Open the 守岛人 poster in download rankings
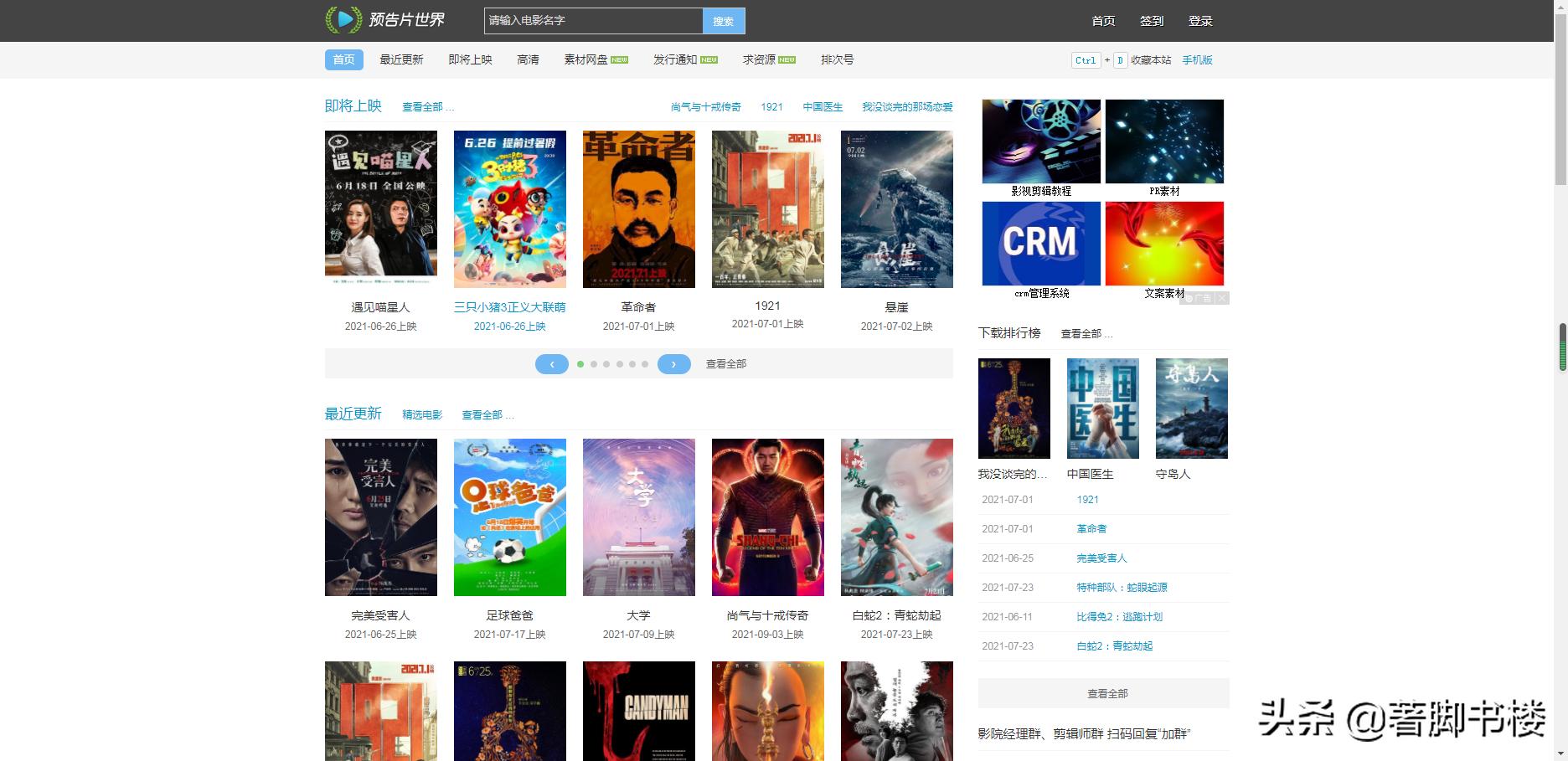This screenshot has height=761, width=1568. [x=1191, y=409]
